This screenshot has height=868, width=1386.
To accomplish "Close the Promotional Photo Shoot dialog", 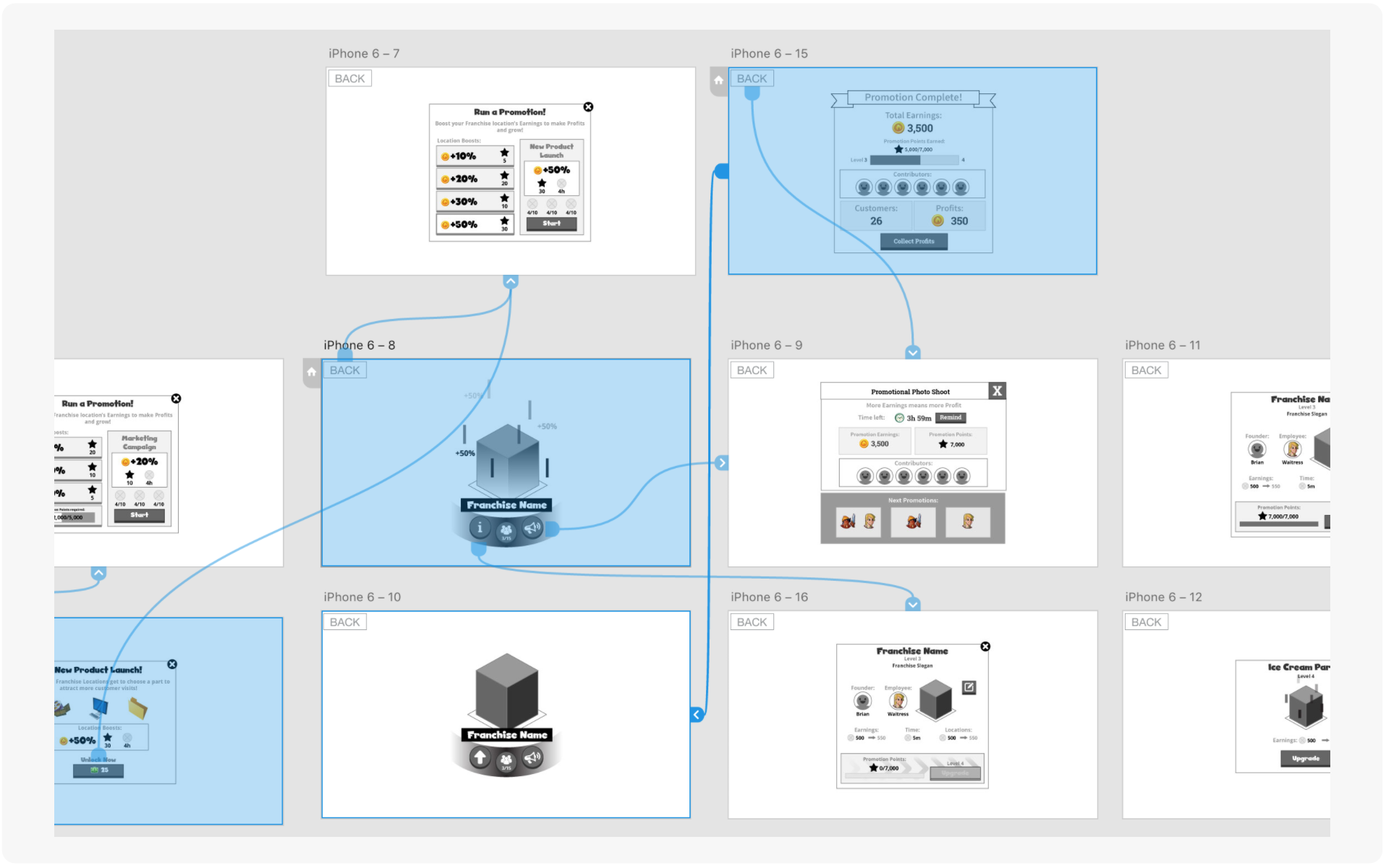I will [997, 391].
